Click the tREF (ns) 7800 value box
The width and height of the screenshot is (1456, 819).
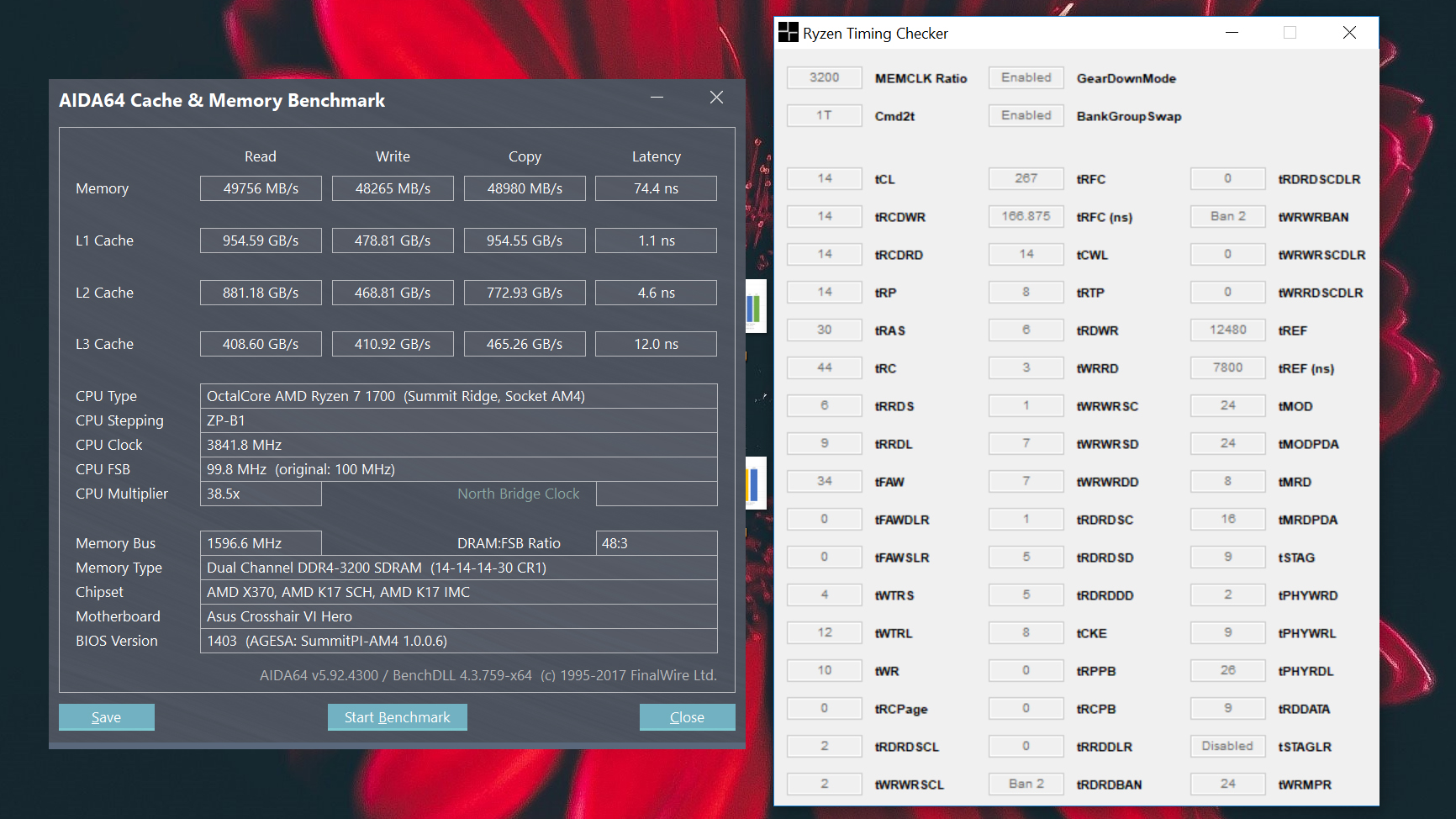pos(1228,367)
